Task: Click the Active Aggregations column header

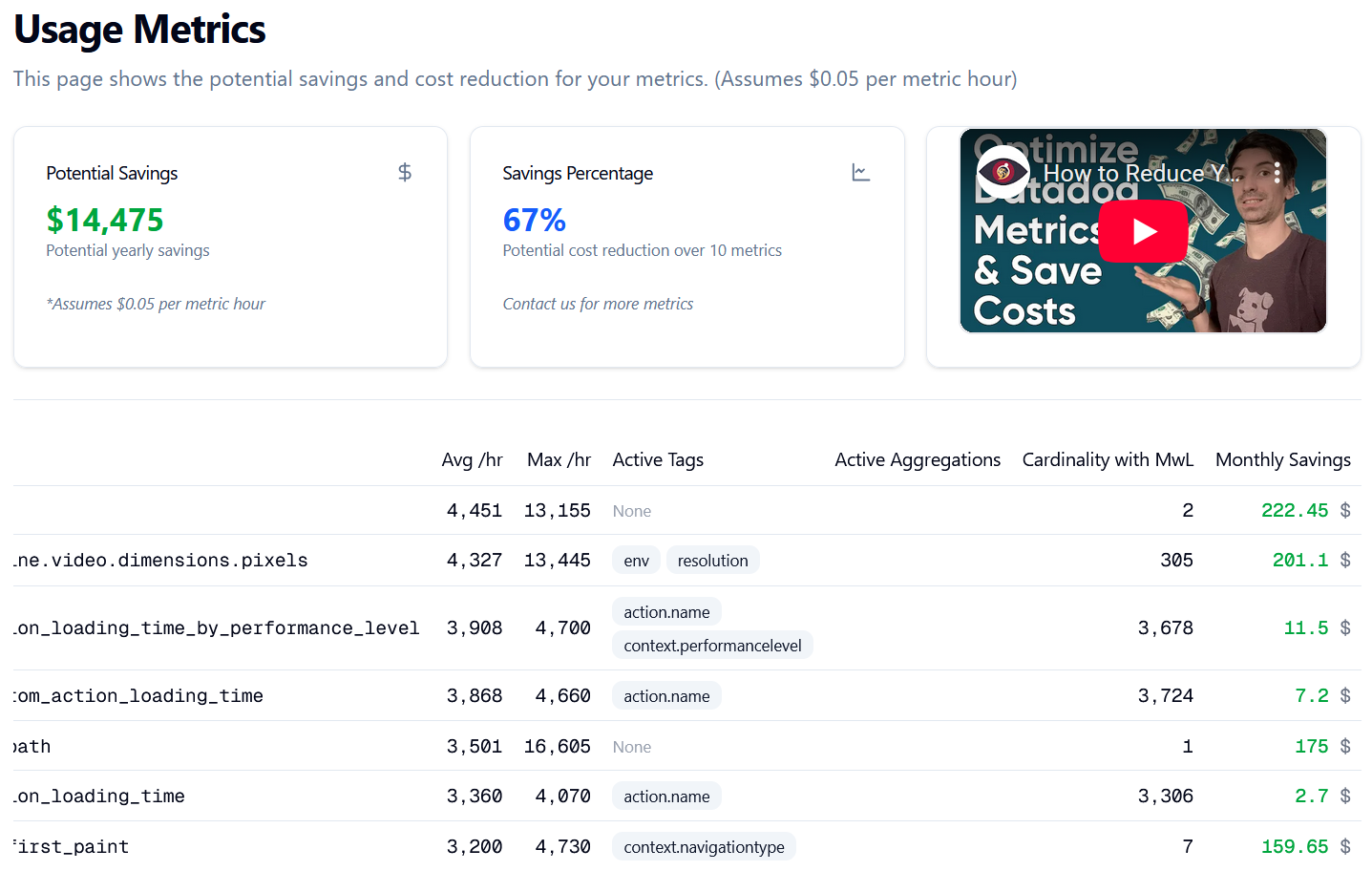Action: (917, 460)
